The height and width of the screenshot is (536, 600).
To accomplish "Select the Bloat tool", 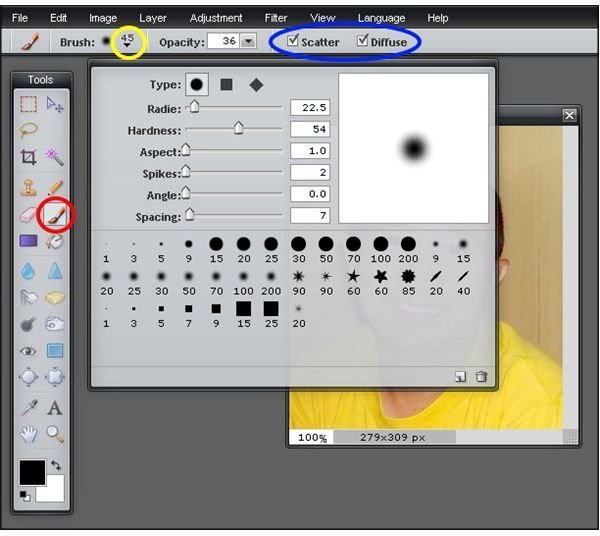I will pos(29,377).
